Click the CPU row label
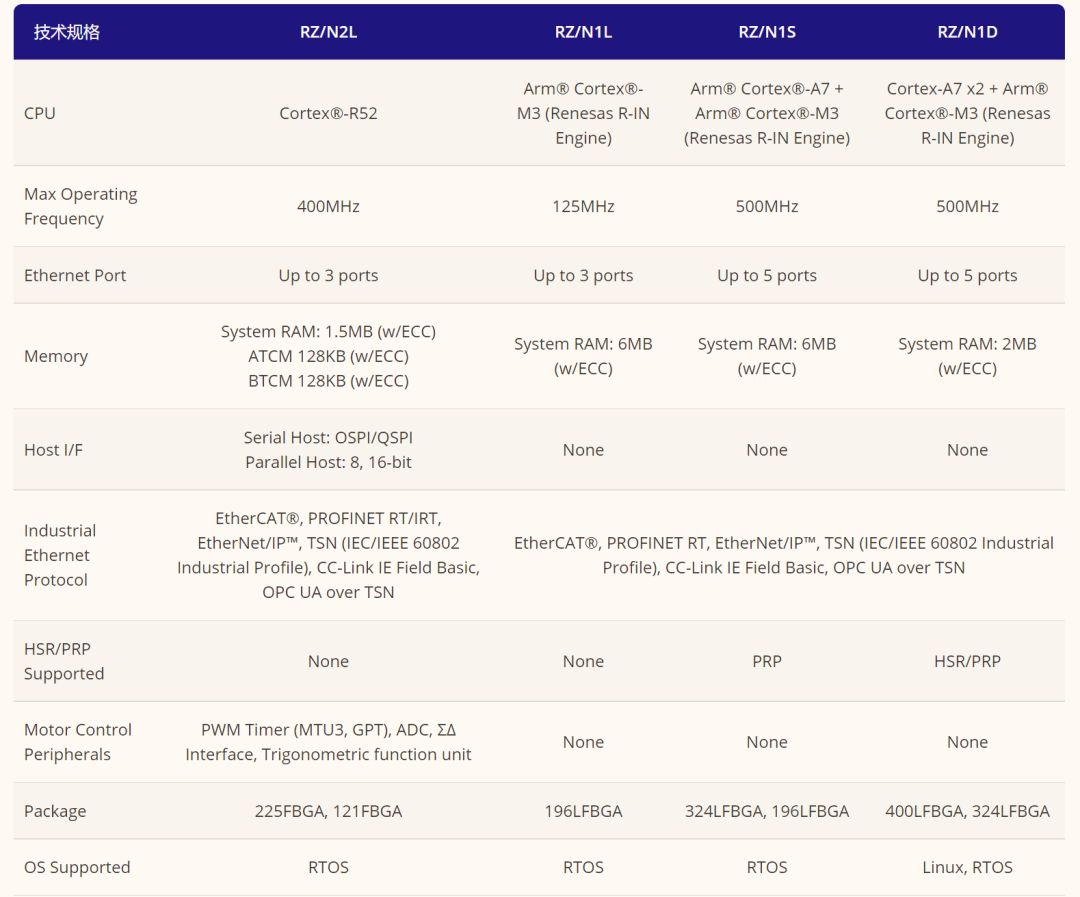The height and width of the screenshot is (897, 1080). point(40,113)
